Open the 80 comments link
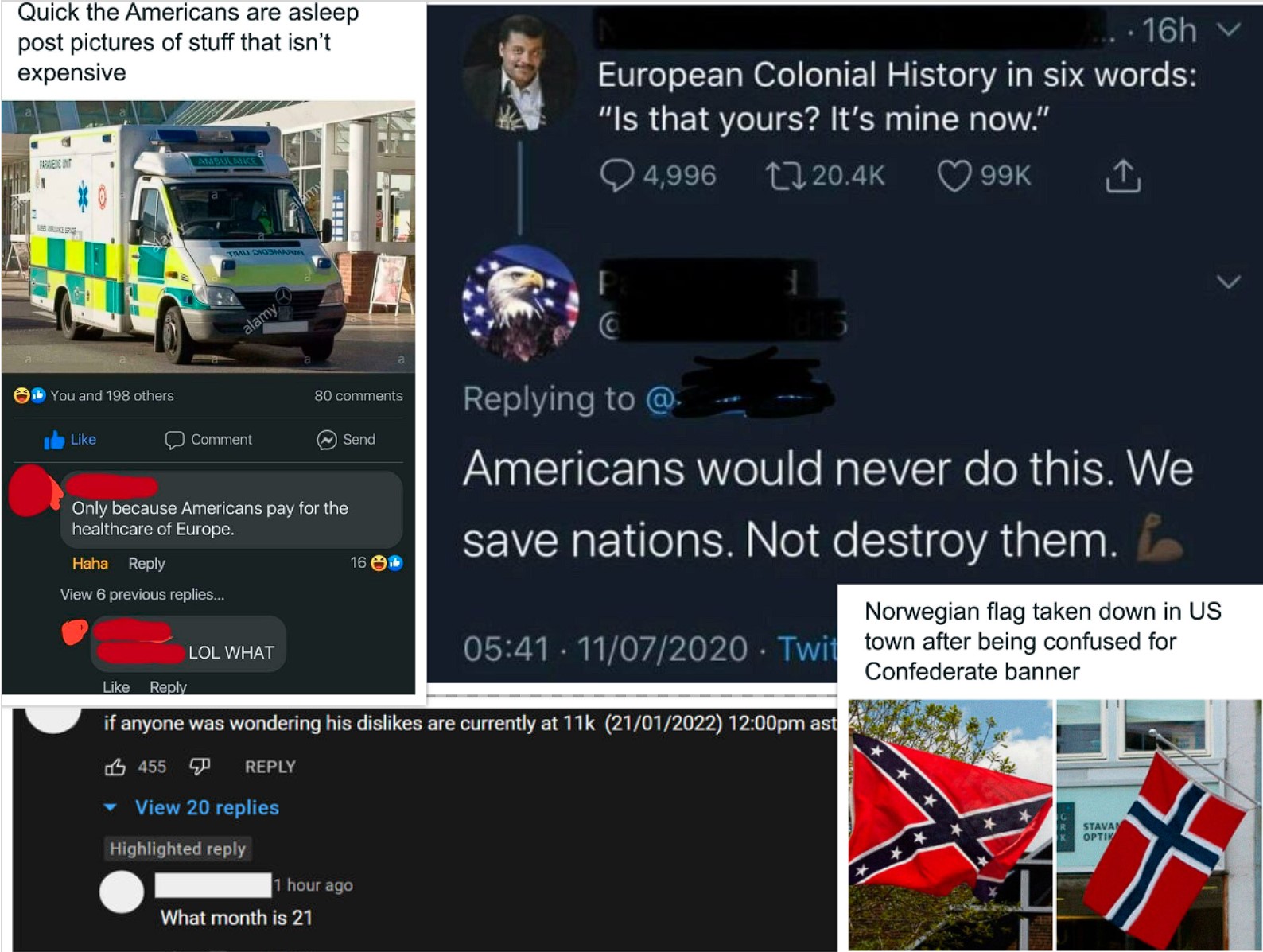The width and height of the screenshot is (1263, 952). click(x=358, y=395)
